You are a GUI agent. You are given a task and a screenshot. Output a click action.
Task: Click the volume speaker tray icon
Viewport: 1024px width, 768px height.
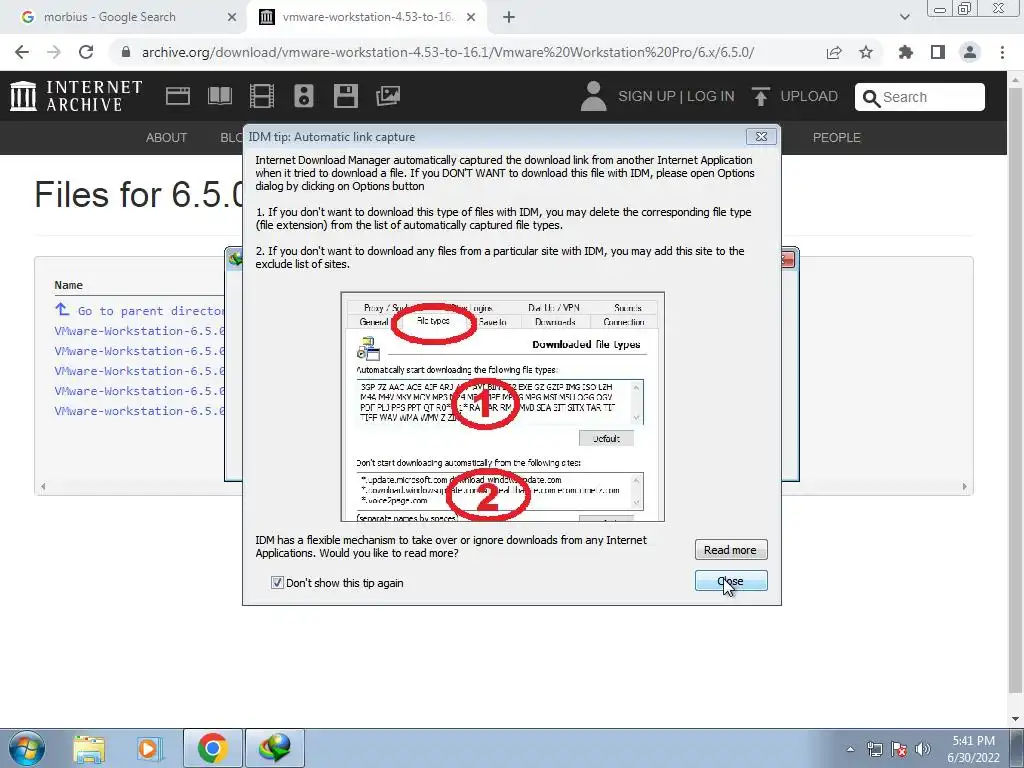922,749
